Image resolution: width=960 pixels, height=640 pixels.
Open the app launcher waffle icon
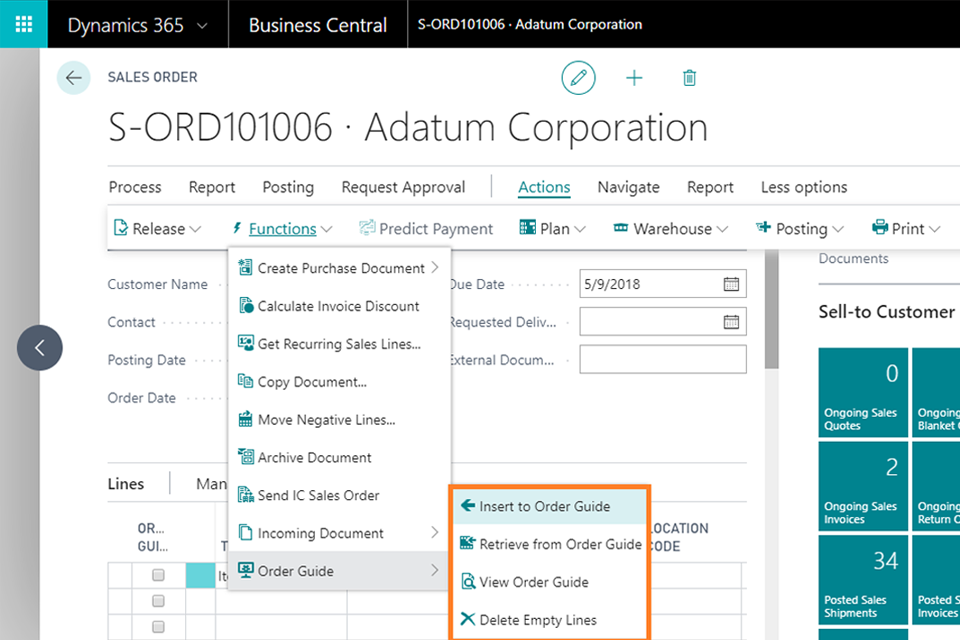(23, 24)
